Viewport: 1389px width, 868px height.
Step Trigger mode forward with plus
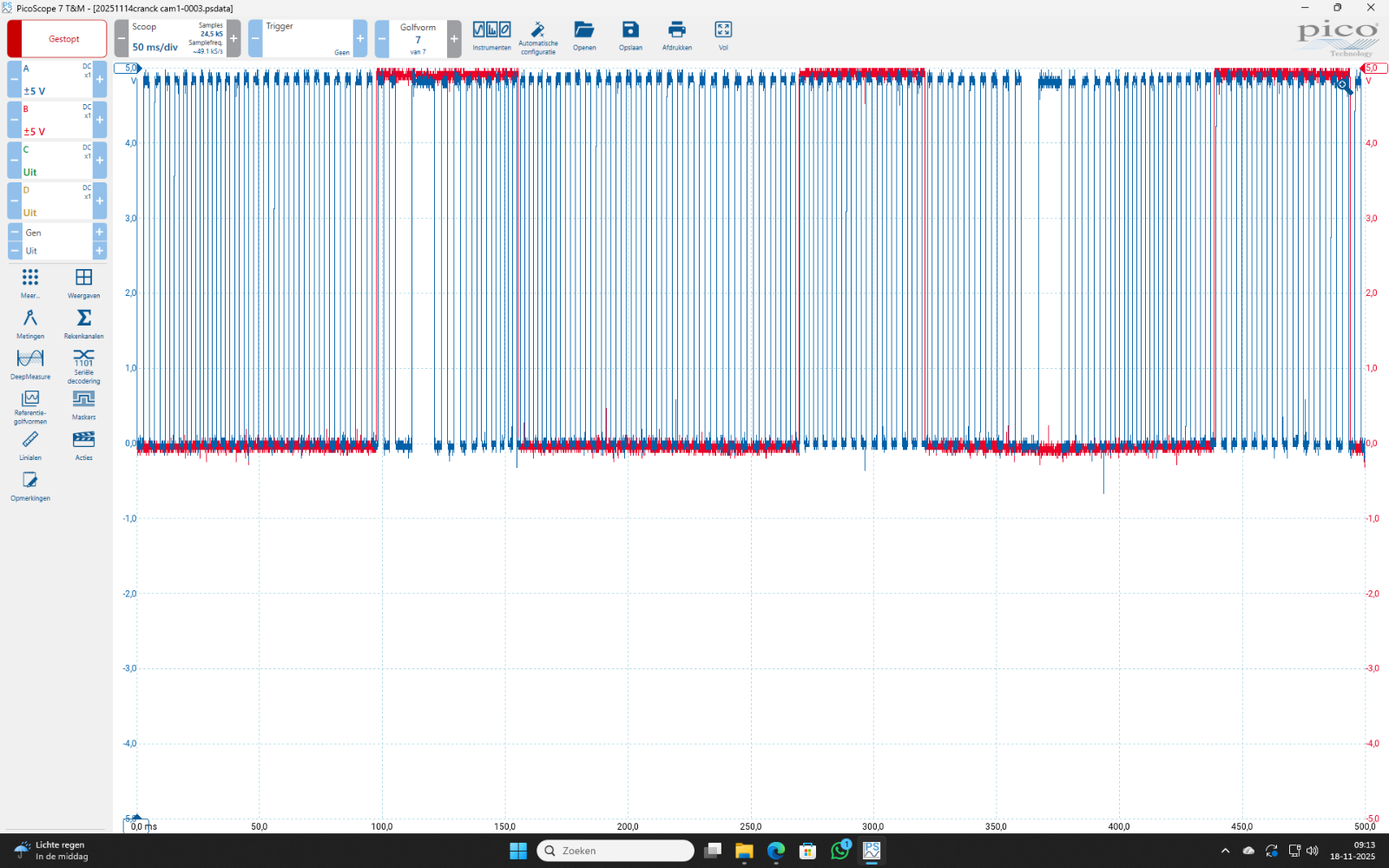pyautogui.click(x=360, y=39)
